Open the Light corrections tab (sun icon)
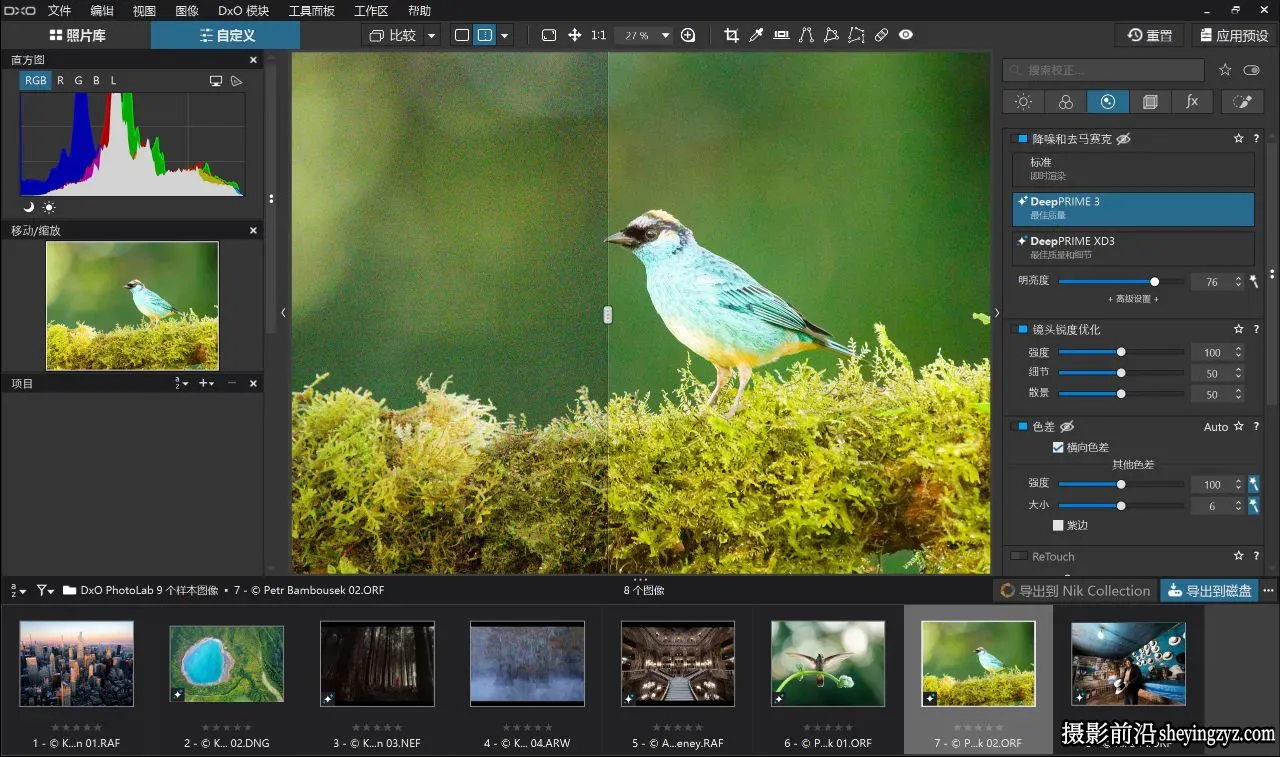Viewport: 1280px width, 757px height. tap(1023, 102)
